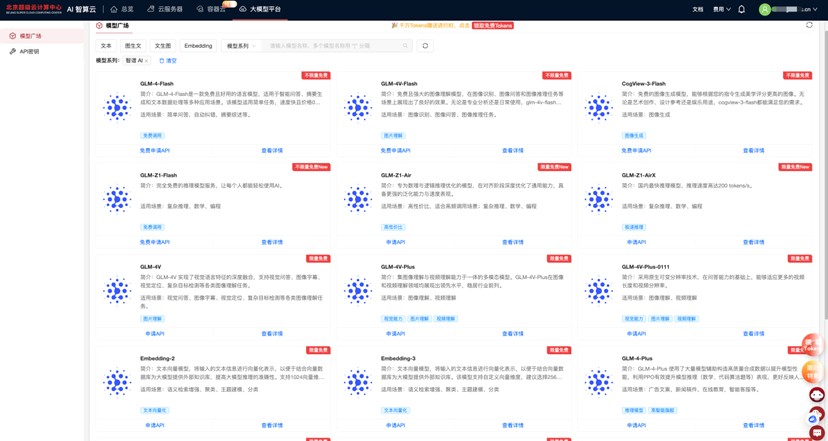The image size is (828, 441).
Task: Open the chat message floating icon
Action: coord(816,433)
